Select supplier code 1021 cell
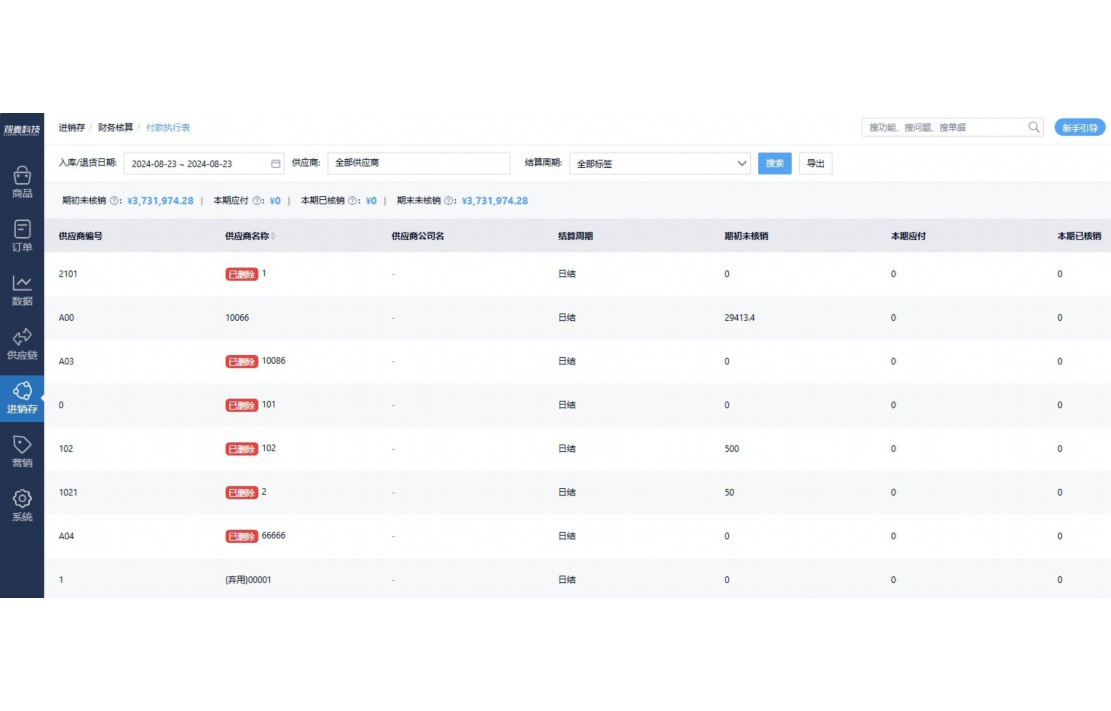 pos(68,493)
